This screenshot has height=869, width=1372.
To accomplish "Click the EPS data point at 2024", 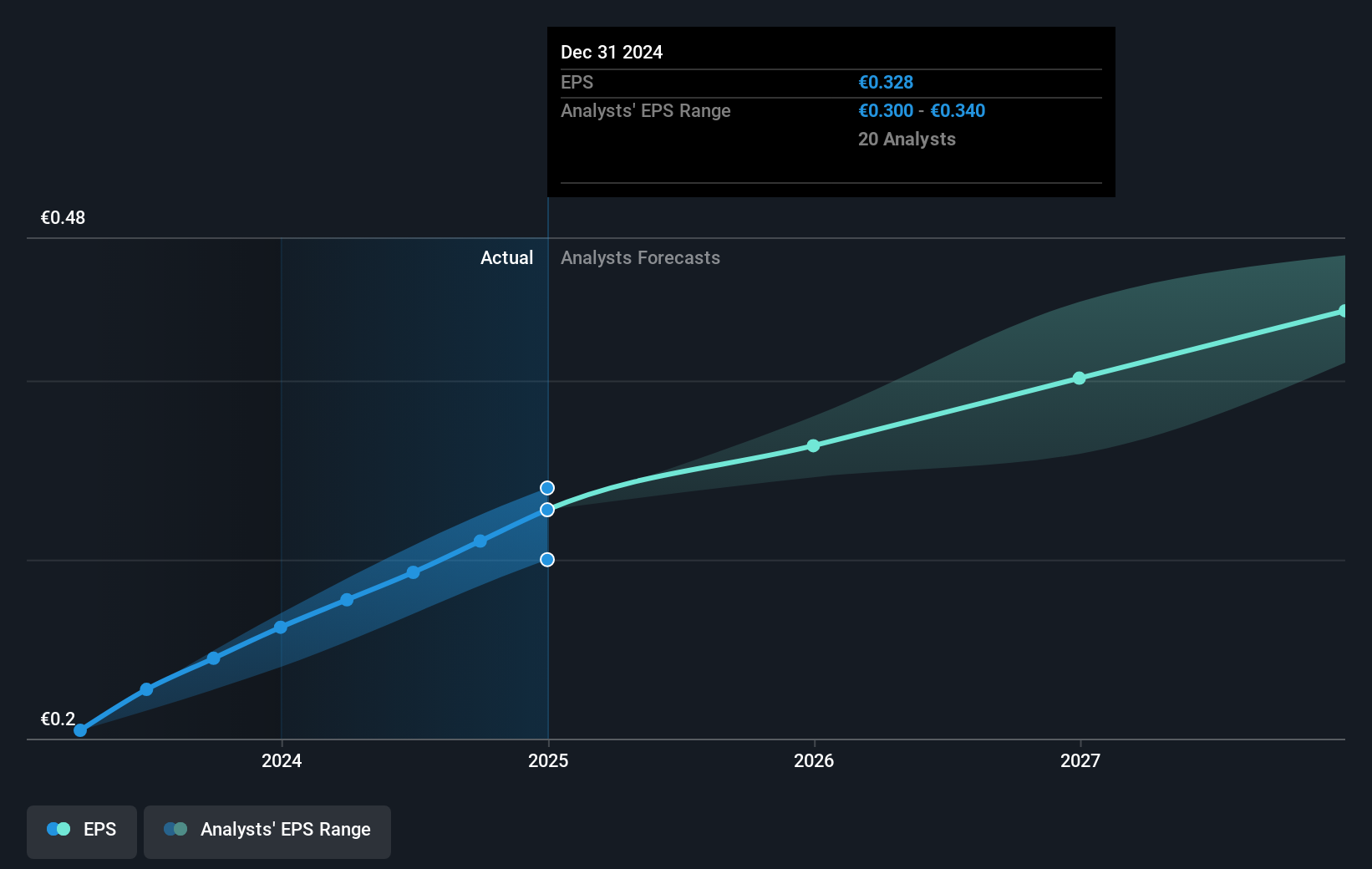I will pyautogui.click(x=281, y=627).
